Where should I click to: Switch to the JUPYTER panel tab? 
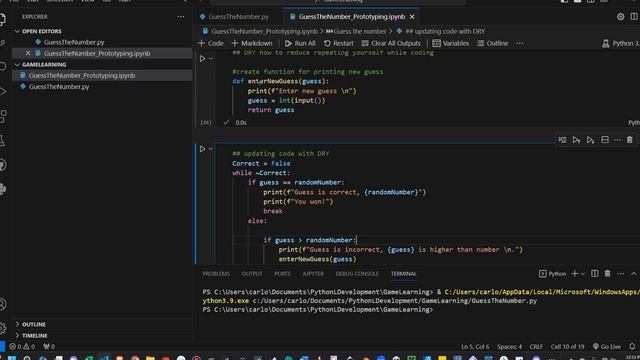point(313,274)
